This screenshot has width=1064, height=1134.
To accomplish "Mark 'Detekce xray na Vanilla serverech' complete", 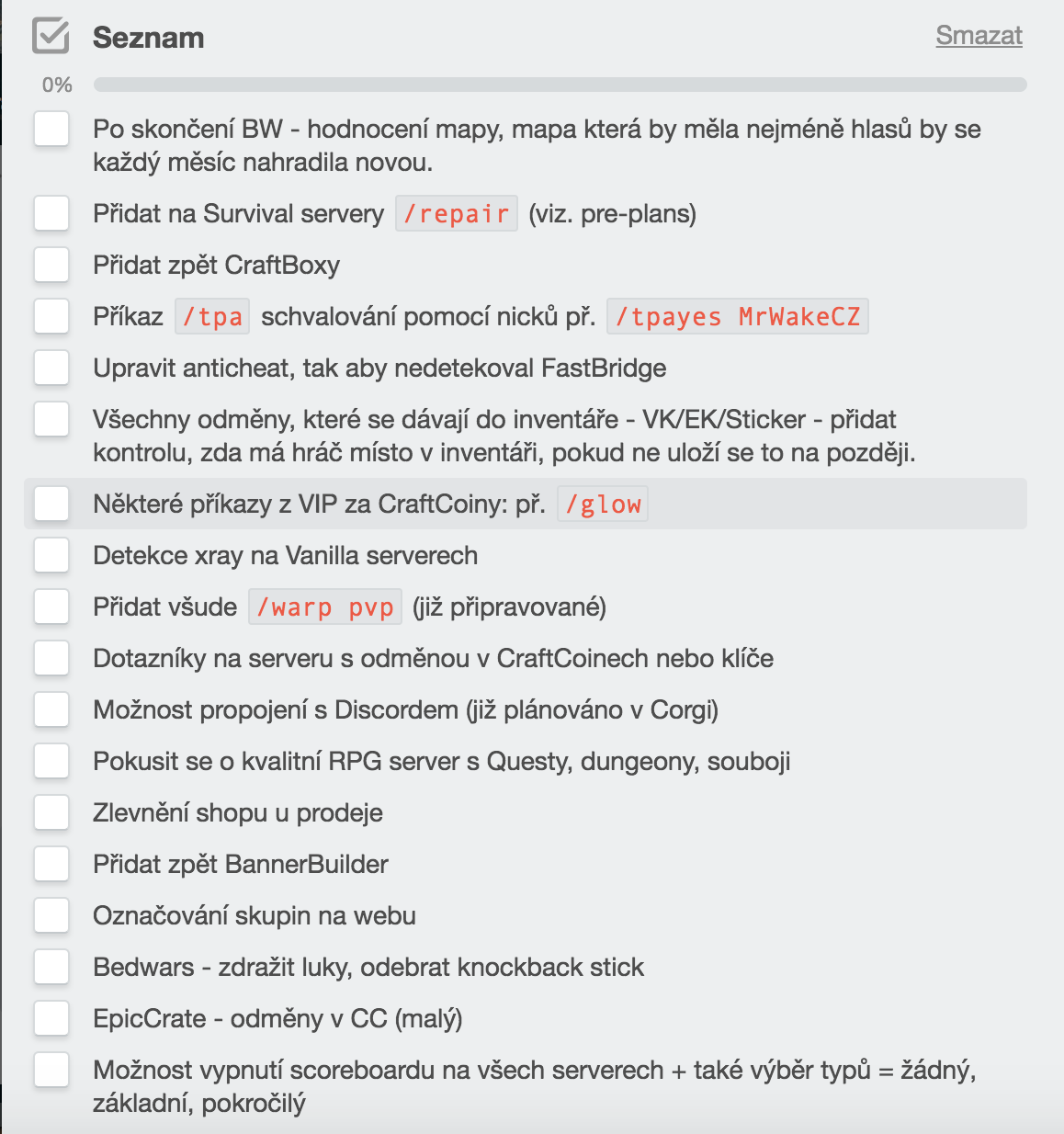I will coord(51,555).
